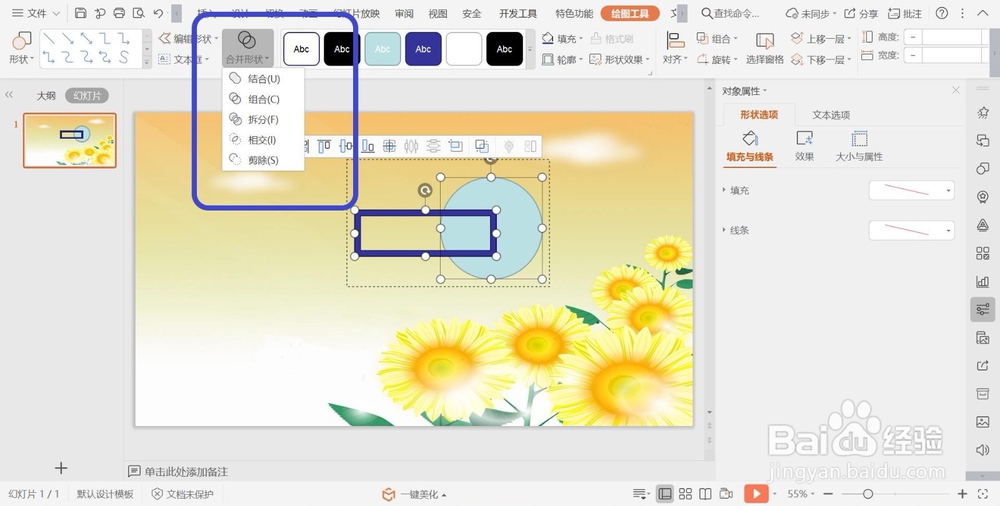Select the 大小与属性 size and properties icon
Viewport: 1000px width, 506px height.
[x=859, y=146]
